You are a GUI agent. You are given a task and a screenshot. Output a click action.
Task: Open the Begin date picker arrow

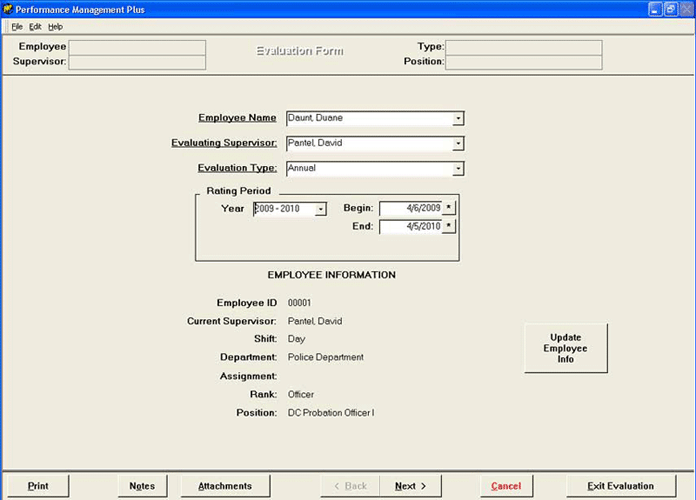[449, 208]
